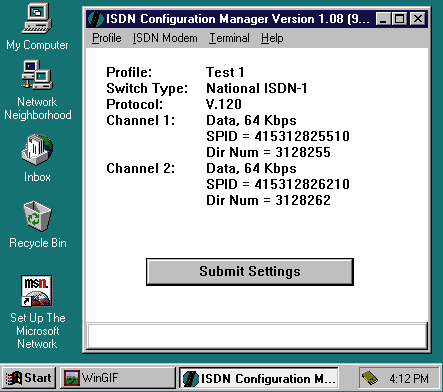Open the Windows Start button
This screenshot has width=443, height=392.
tap(29, 378)
